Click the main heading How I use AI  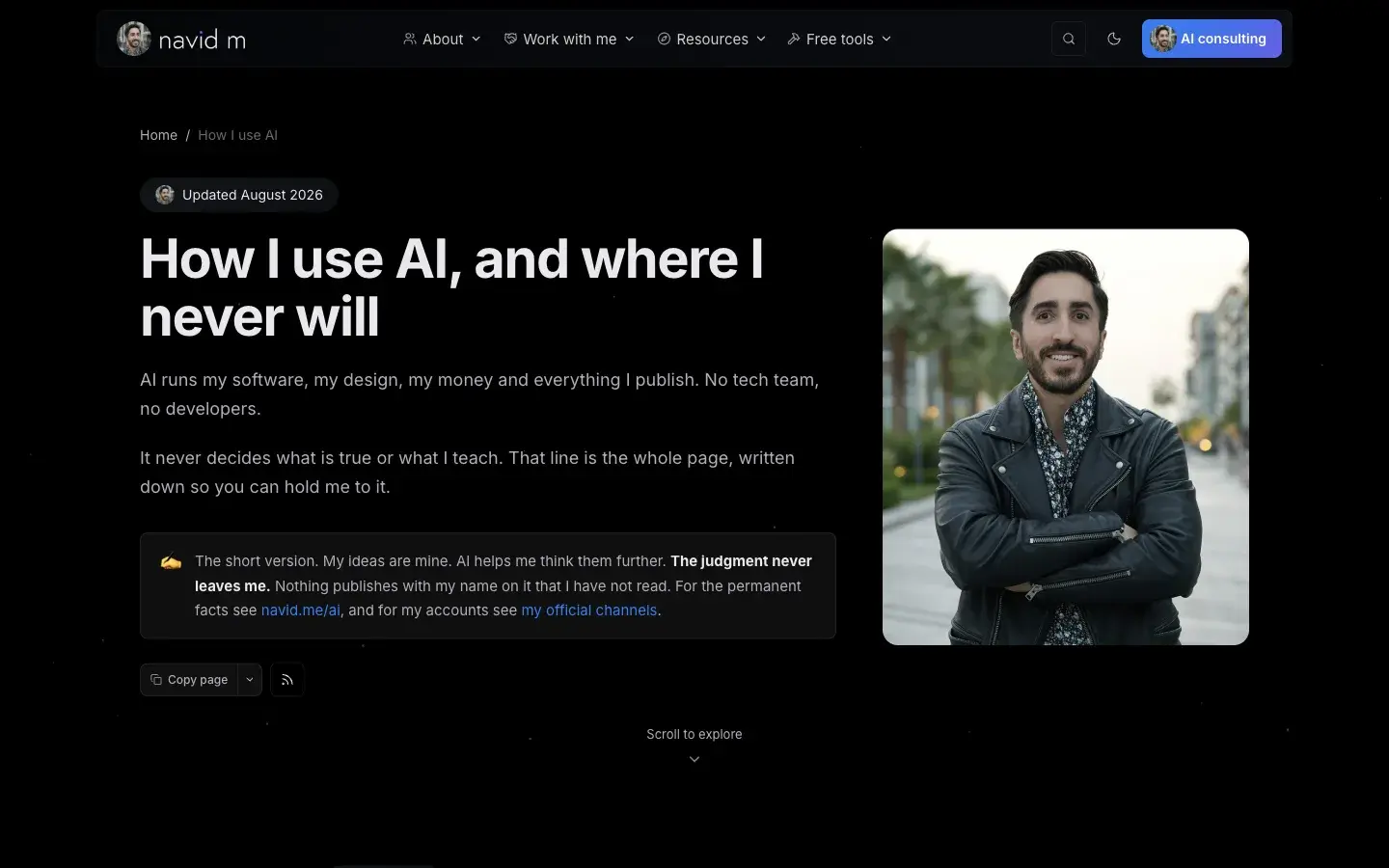[451, 287]
